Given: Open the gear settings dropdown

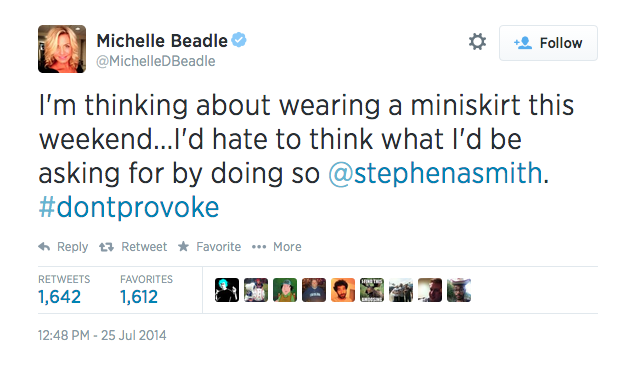Looking at the screenshot, I should (x=477, y=42).
